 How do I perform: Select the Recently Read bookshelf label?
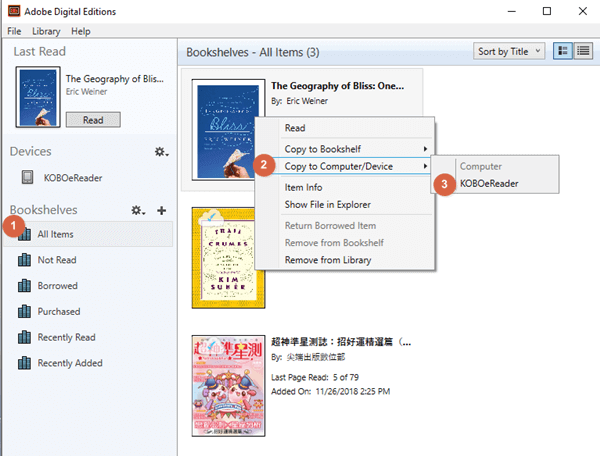pos(66,337)
